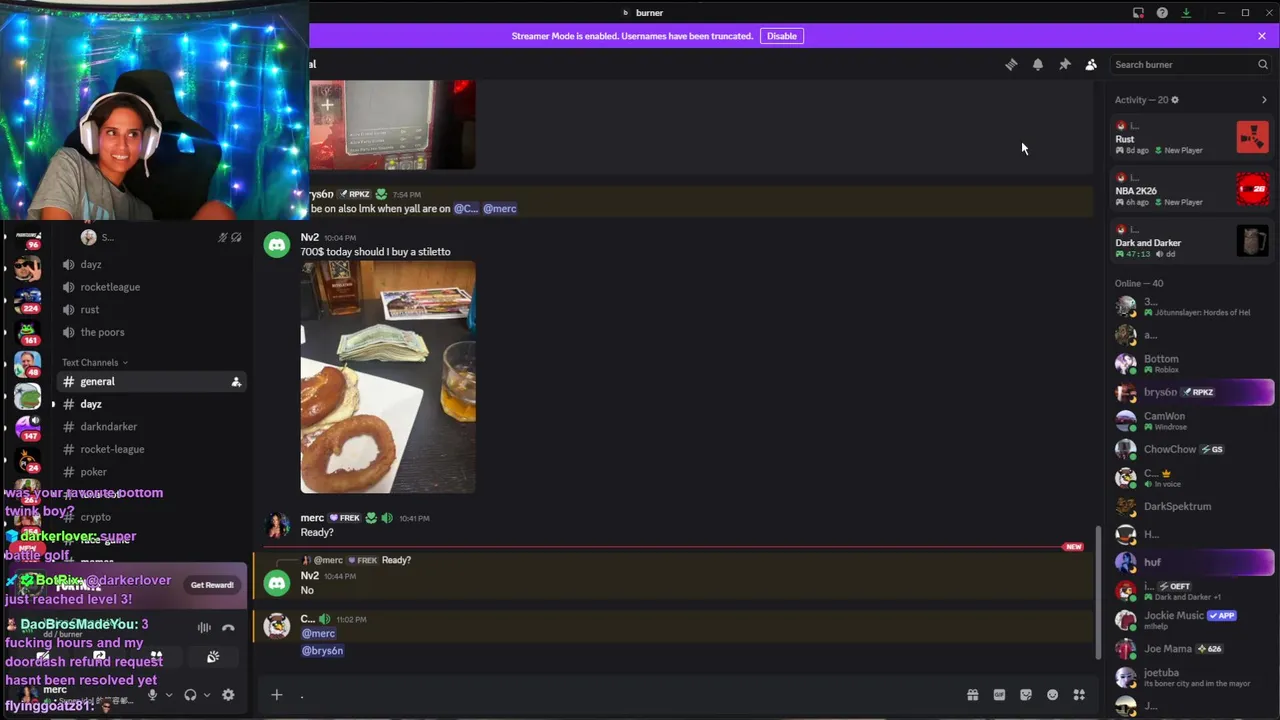Open the apps launcher icon in message bar
Viewport: 1280px width, 720px height.
pos(1079,695)
